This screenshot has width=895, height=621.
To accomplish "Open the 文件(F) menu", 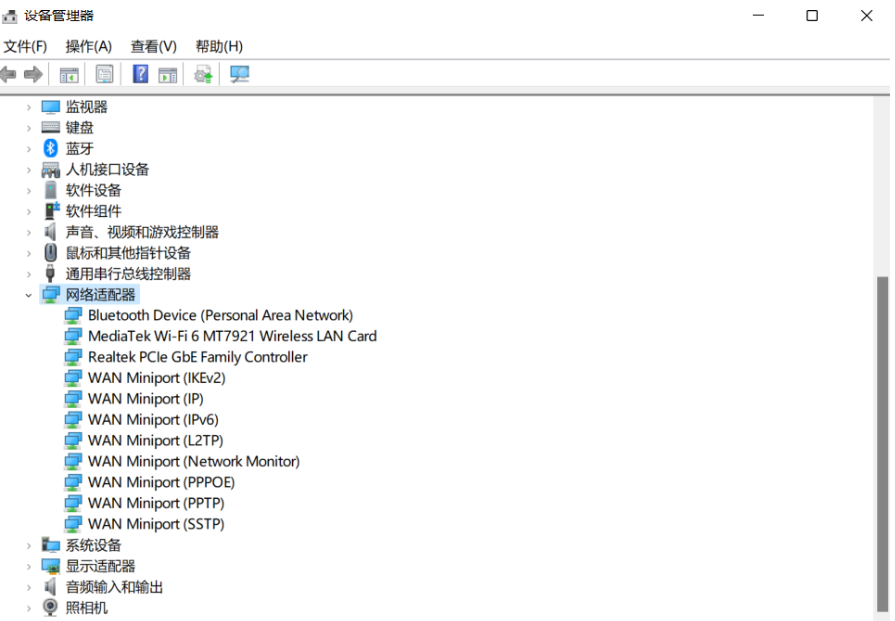I will (x=25, y=46).
